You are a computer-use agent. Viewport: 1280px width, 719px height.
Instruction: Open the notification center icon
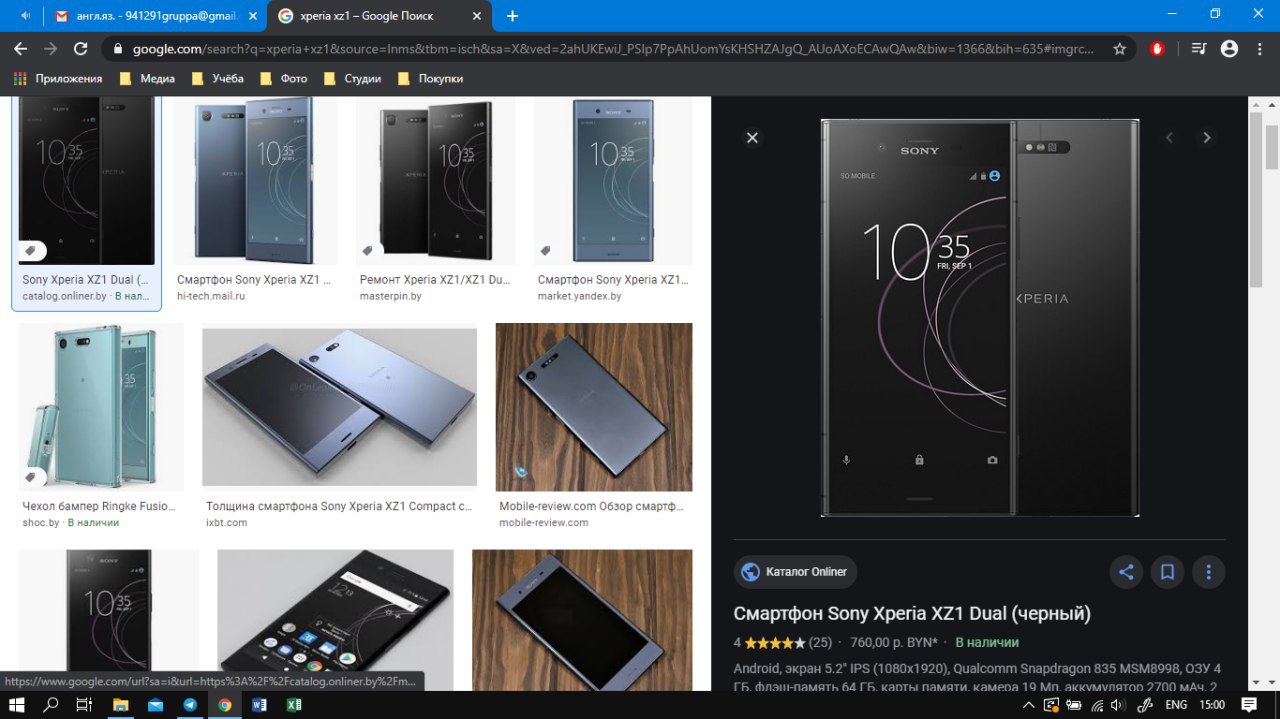(1249, 705)
